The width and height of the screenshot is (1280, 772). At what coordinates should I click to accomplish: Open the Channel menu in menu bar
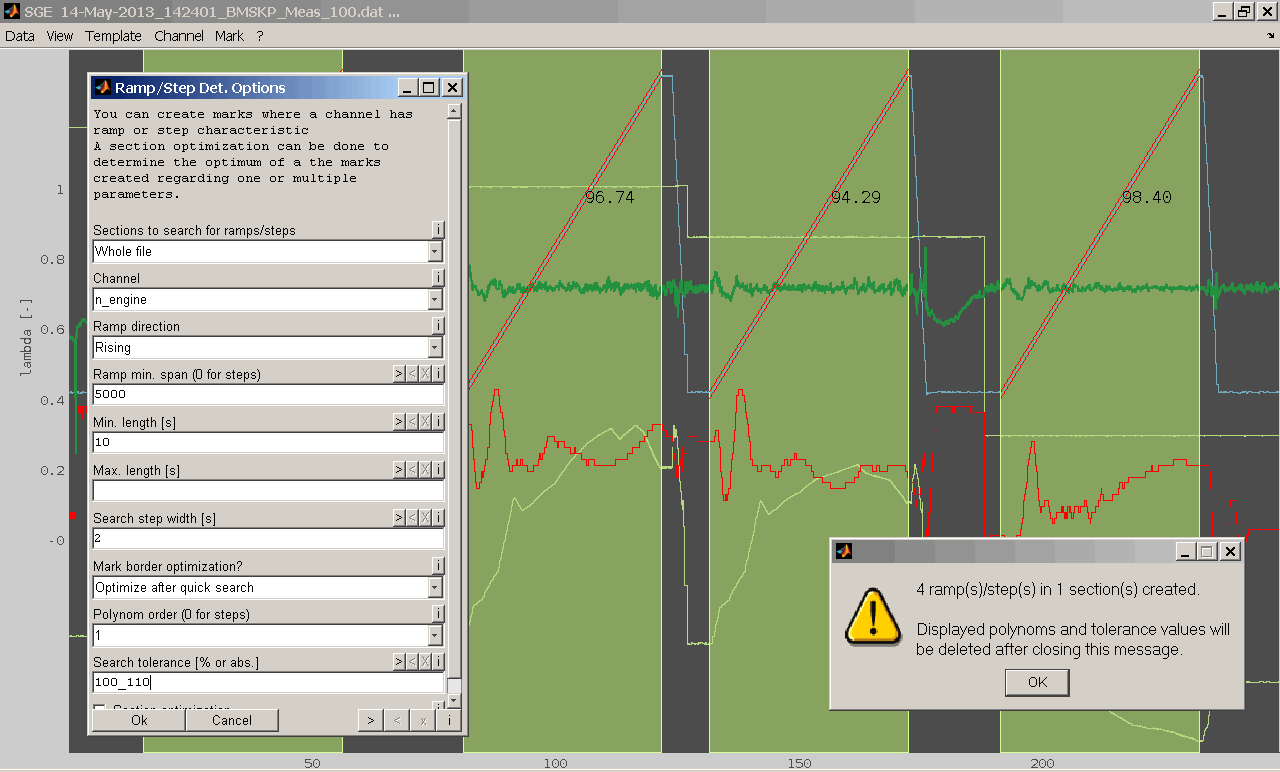tap(179, 36)
